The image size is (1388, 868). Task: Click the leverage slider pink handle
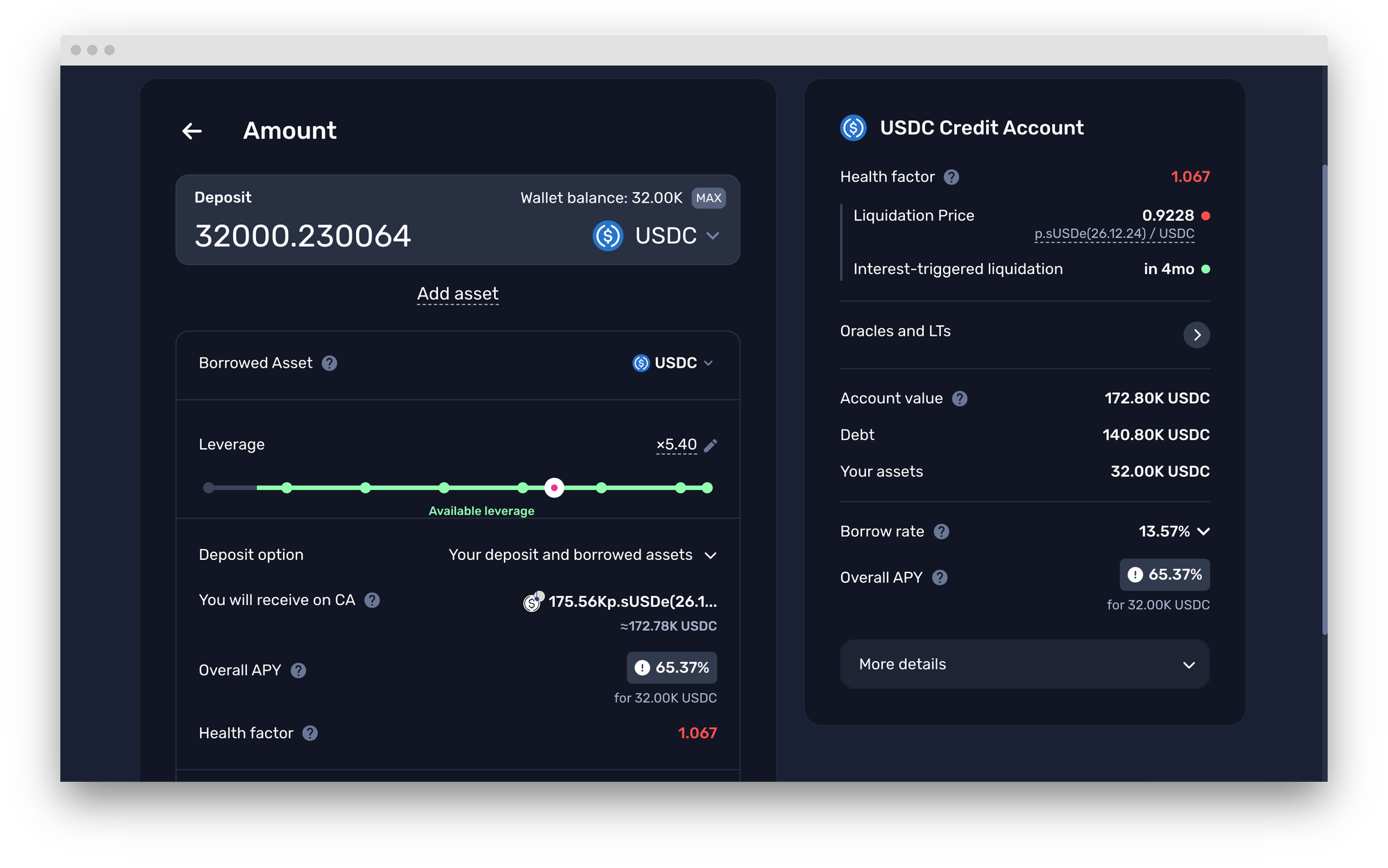554,488
